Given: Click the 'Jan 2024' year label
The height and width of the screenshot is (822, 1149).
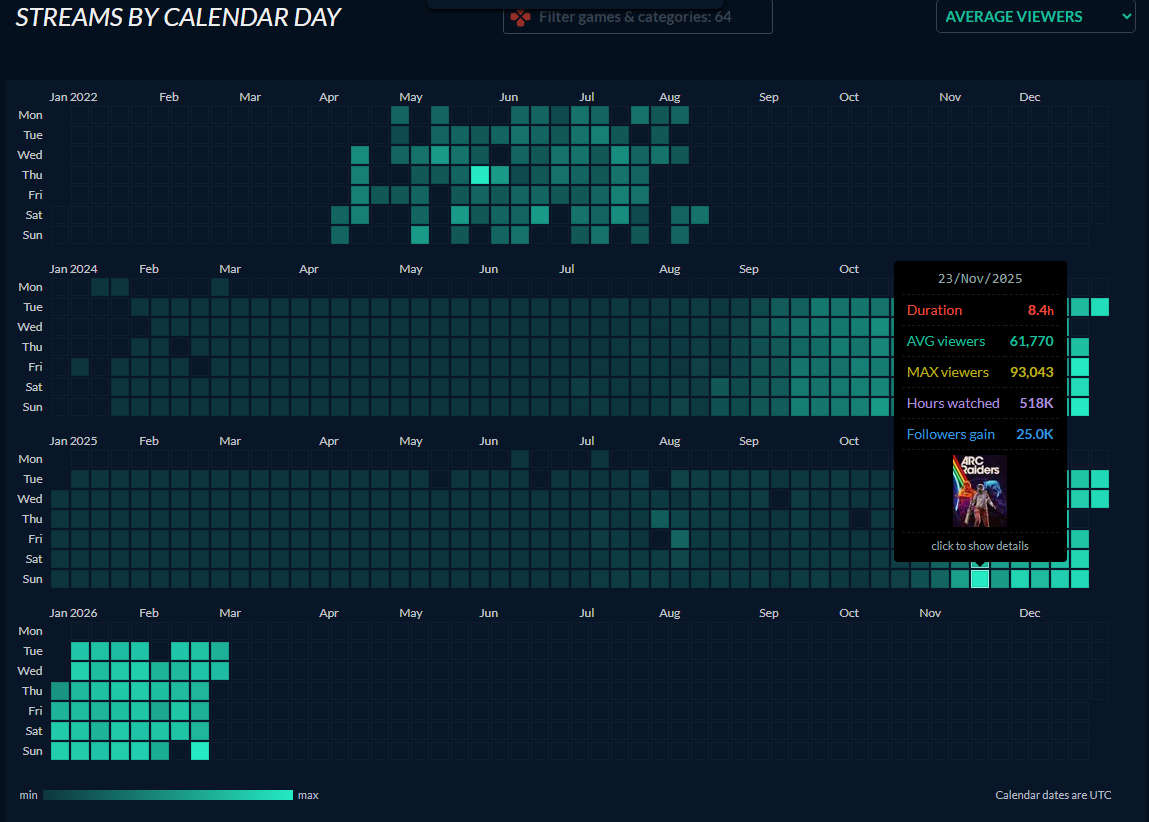Looking at the screenshot, I should 73,269.
